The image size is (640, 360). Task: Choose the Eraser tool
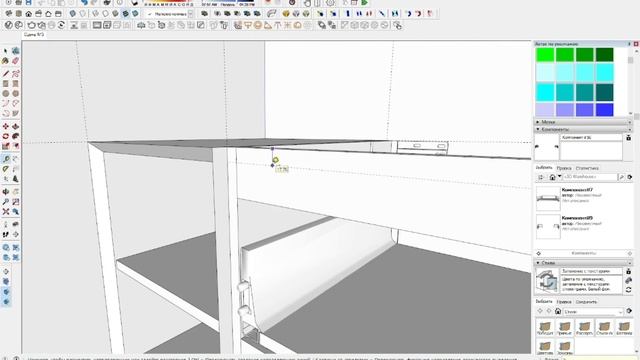pos(16,61)
